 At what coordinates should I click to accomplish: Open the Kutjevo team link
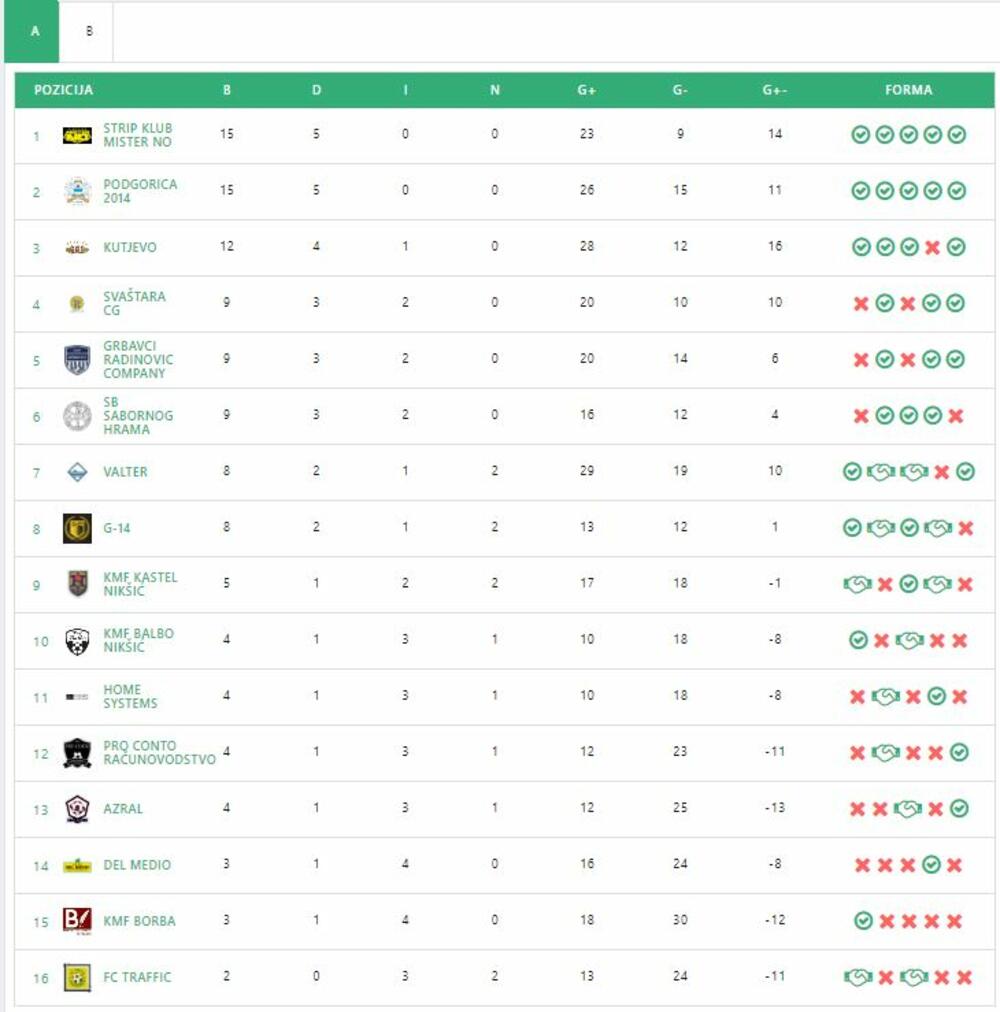[130, 247]
